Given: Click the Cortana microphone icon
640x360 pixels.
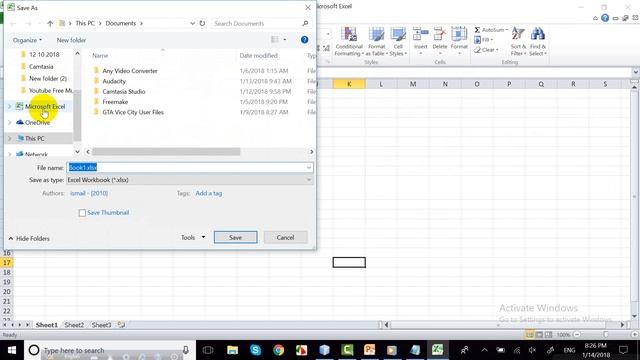Looking at the screenshot, I should point(186,350).
